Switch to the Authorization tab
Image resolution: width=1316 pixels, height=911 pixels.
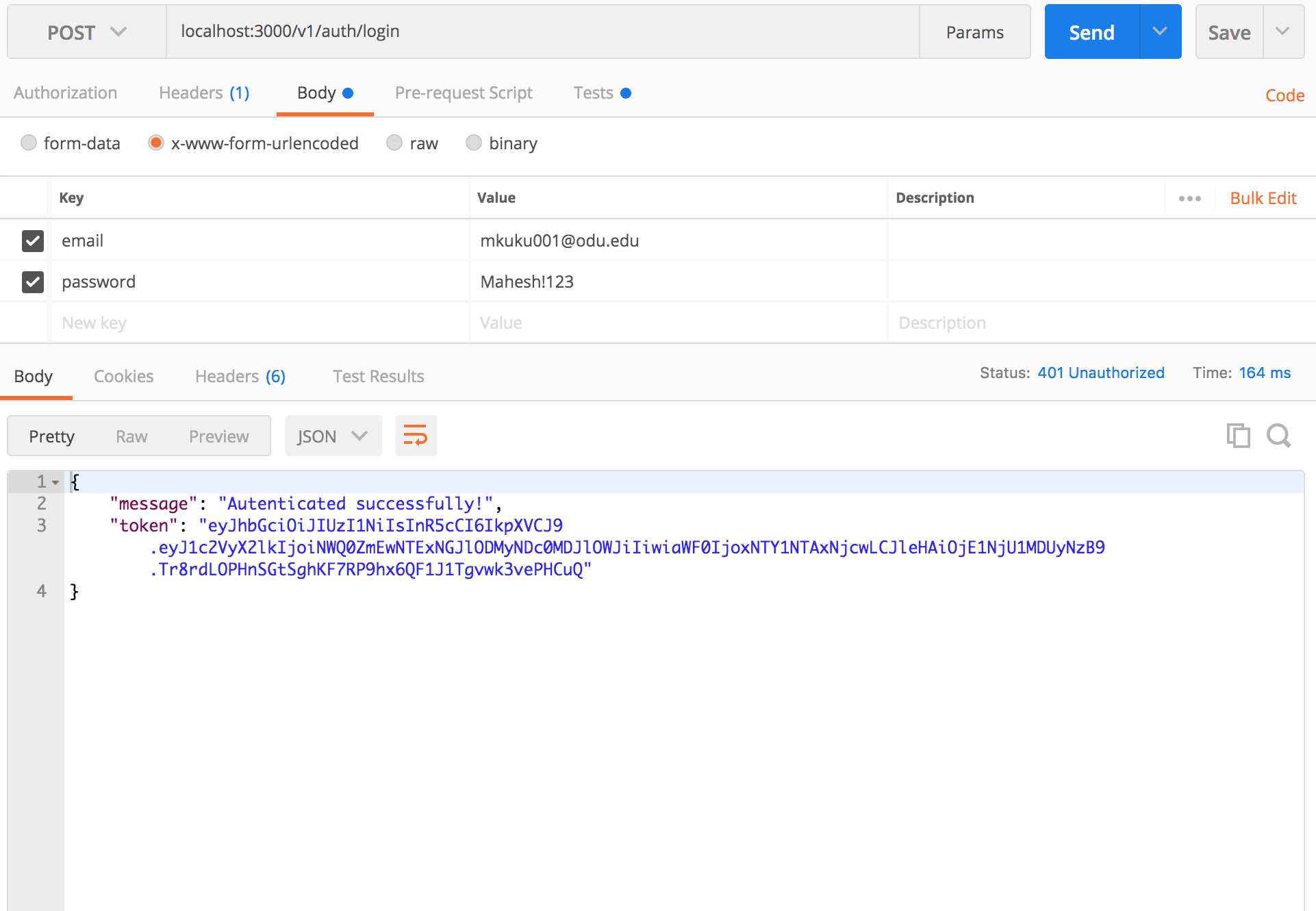click(65, 92)
